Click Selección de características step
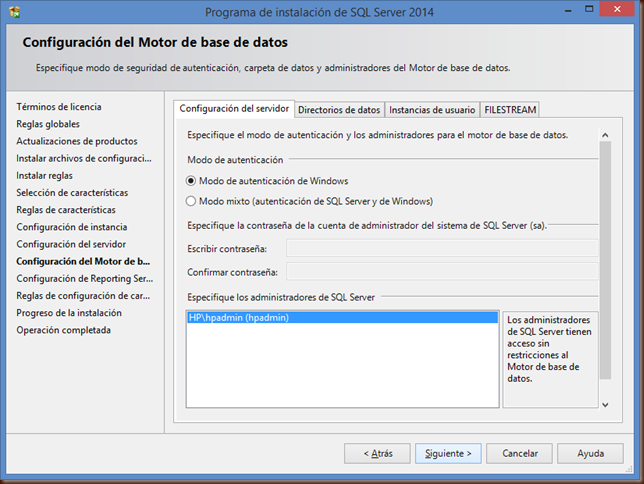The height and width of the screenshot is (484, 644). tap(72, 193)
